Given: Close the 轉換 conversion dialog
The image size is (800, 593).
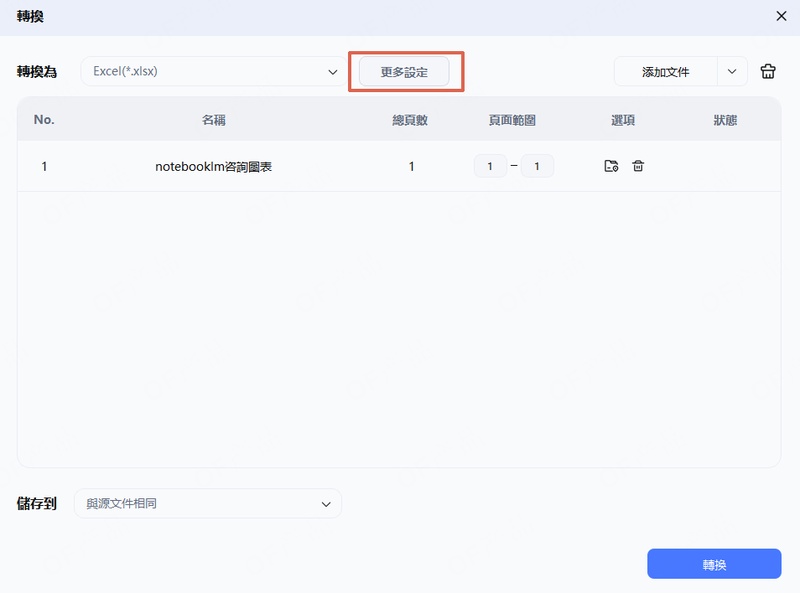Looking at the screenshot, I should click(x=784, y=16).
